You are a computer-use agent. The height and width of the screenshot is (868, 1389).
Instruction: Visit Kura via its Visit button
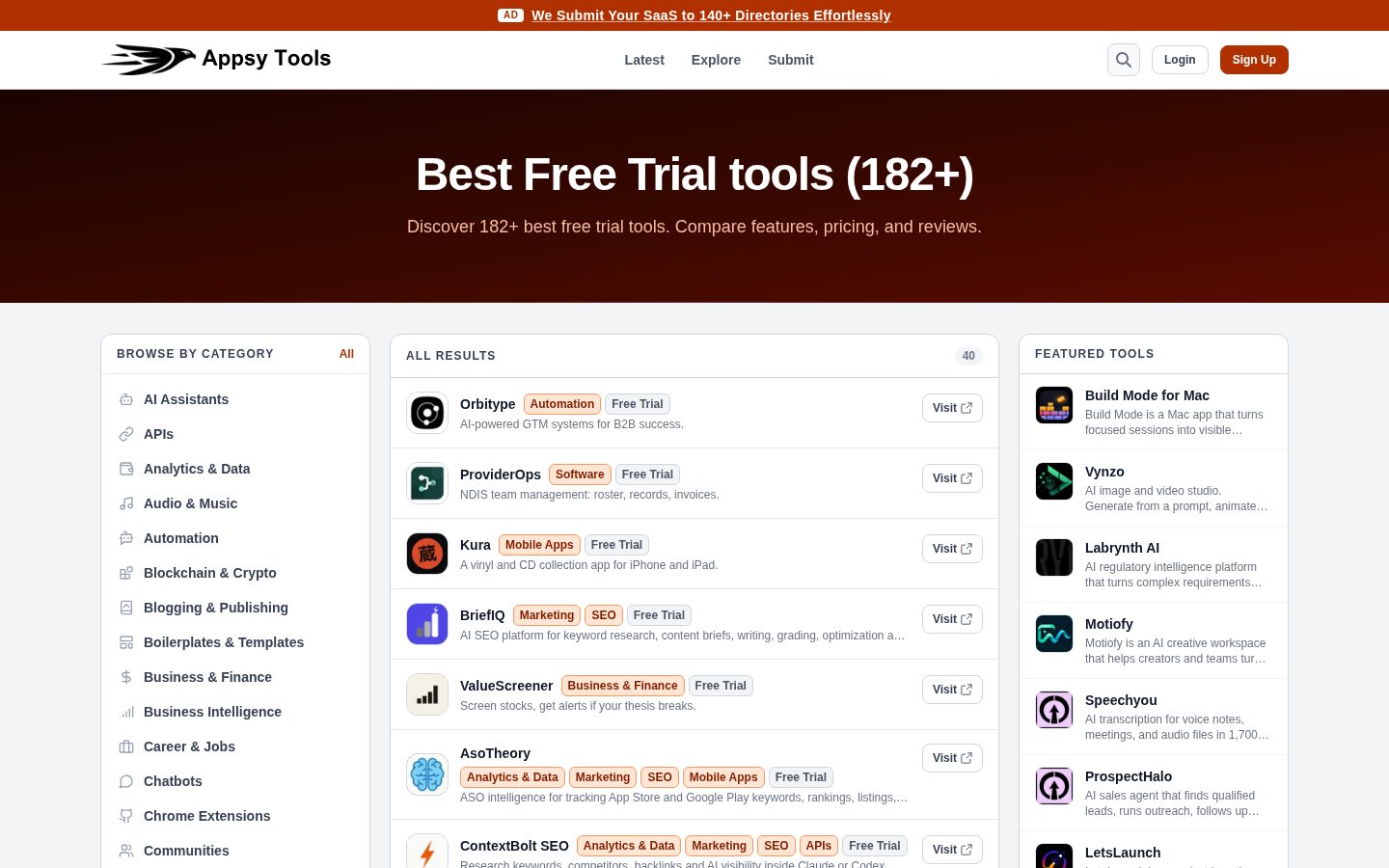pos(952,549)
